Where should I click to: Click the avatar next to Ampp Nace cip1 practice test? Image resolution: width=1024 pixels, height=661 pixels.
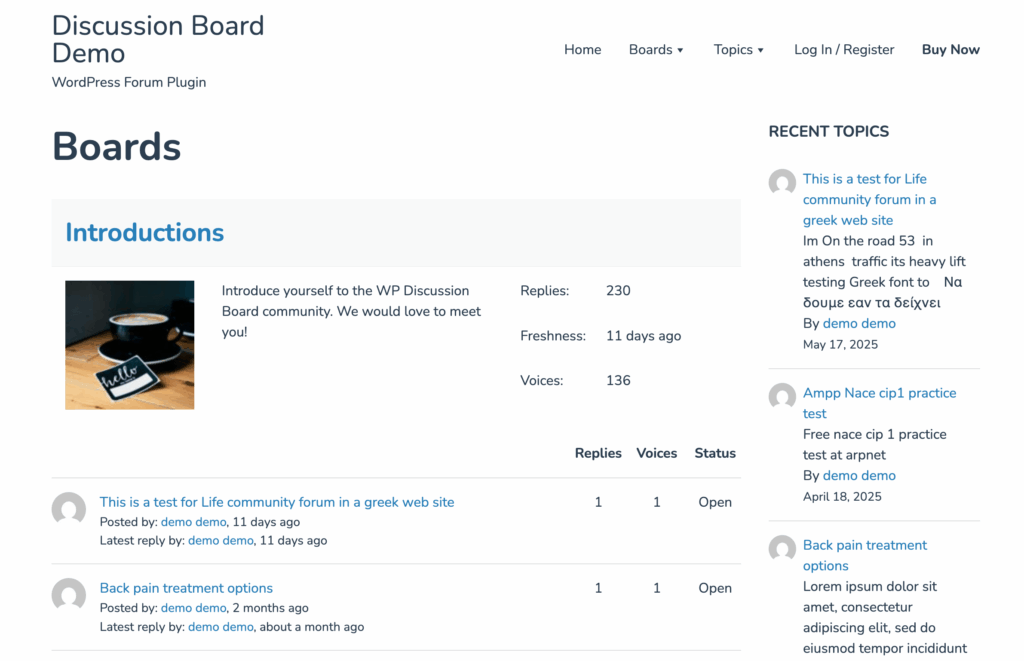[x=782, y=397]
